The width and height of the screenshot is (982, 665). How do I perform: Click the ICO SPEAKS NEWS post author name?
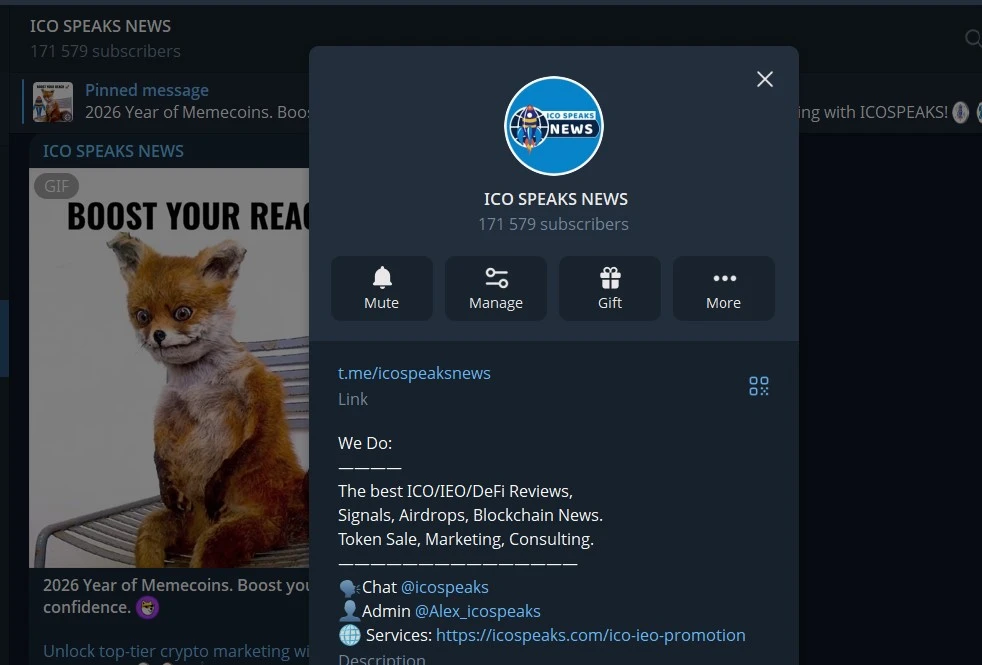[113, 151]
